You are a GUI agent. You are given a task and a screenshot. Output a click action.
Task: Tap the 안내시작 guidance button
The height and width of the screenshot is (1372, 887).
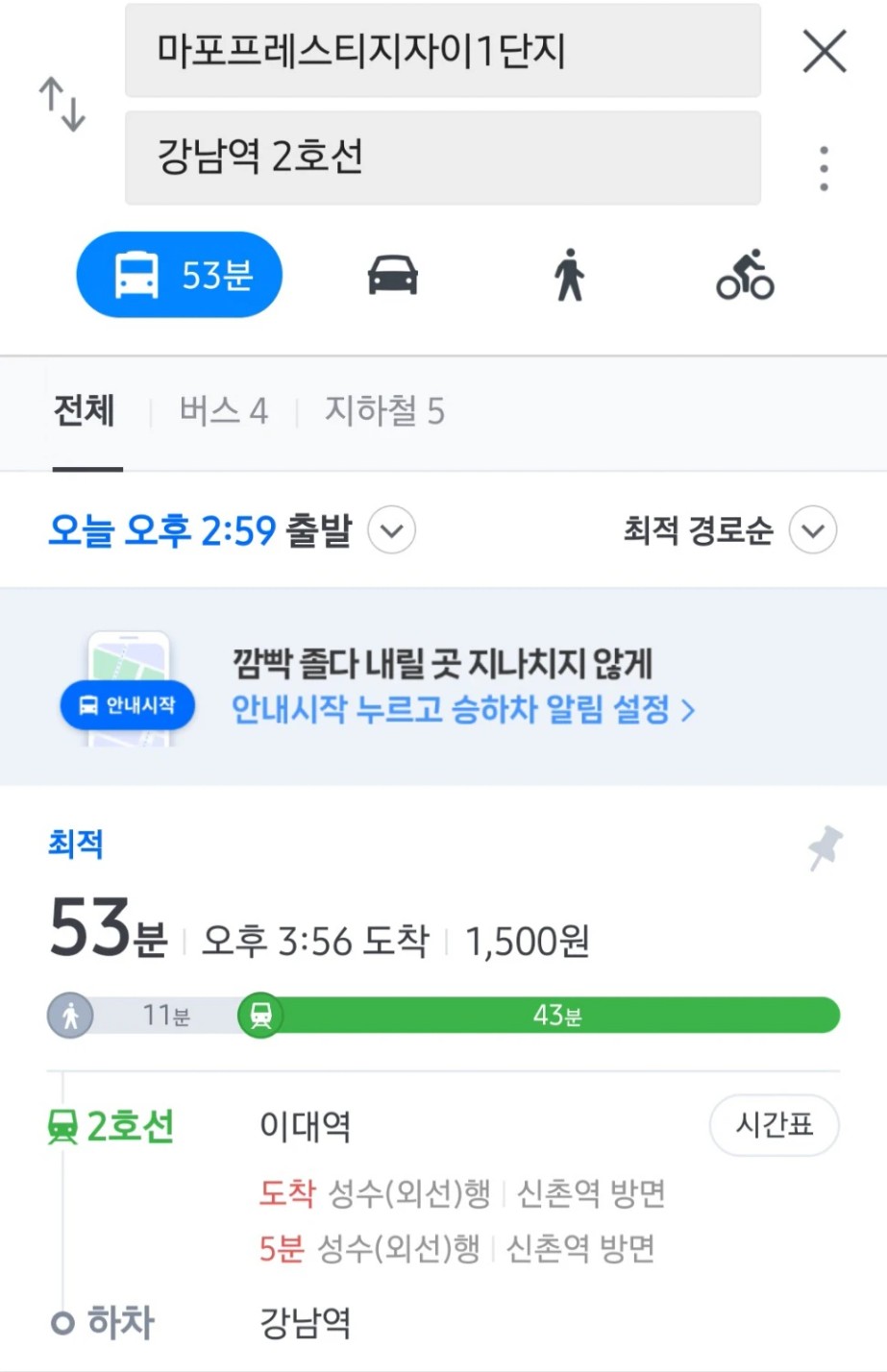point(128,705)
